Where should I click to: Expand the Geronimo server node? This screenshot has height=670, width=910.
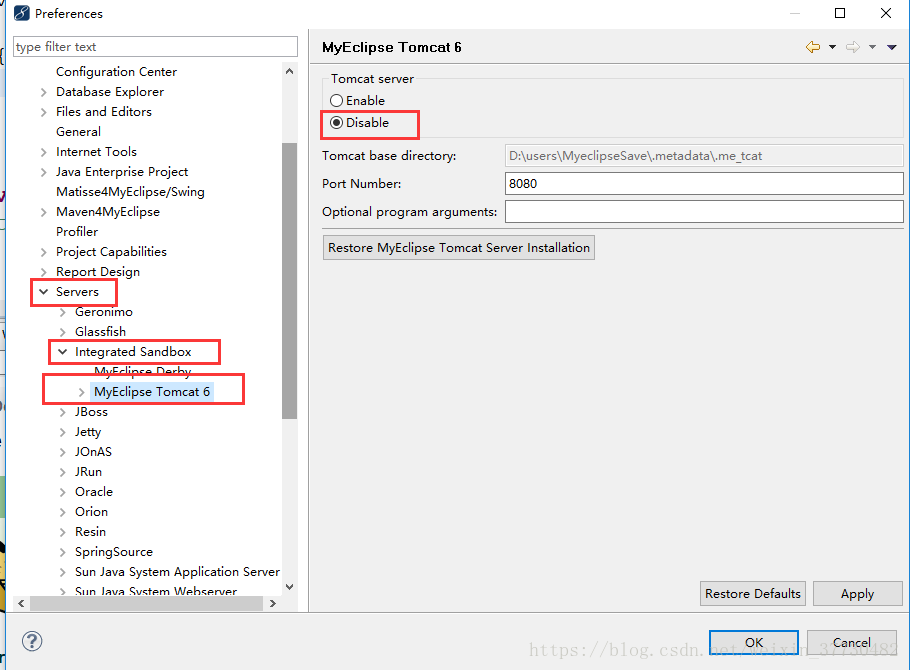[63, 312]
